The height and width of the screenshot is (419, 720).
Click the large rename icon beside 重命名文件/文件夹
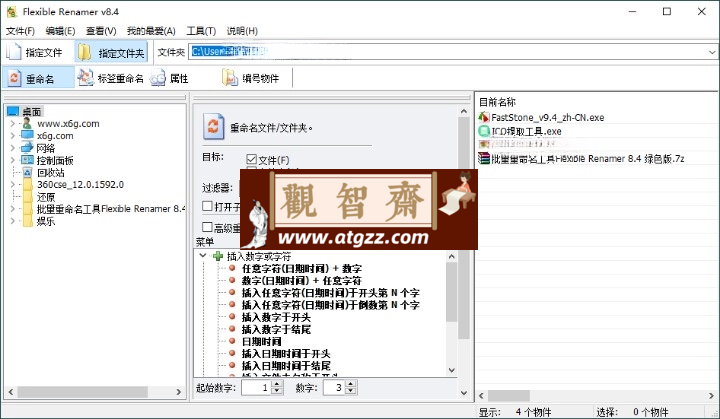coord(214,126)
